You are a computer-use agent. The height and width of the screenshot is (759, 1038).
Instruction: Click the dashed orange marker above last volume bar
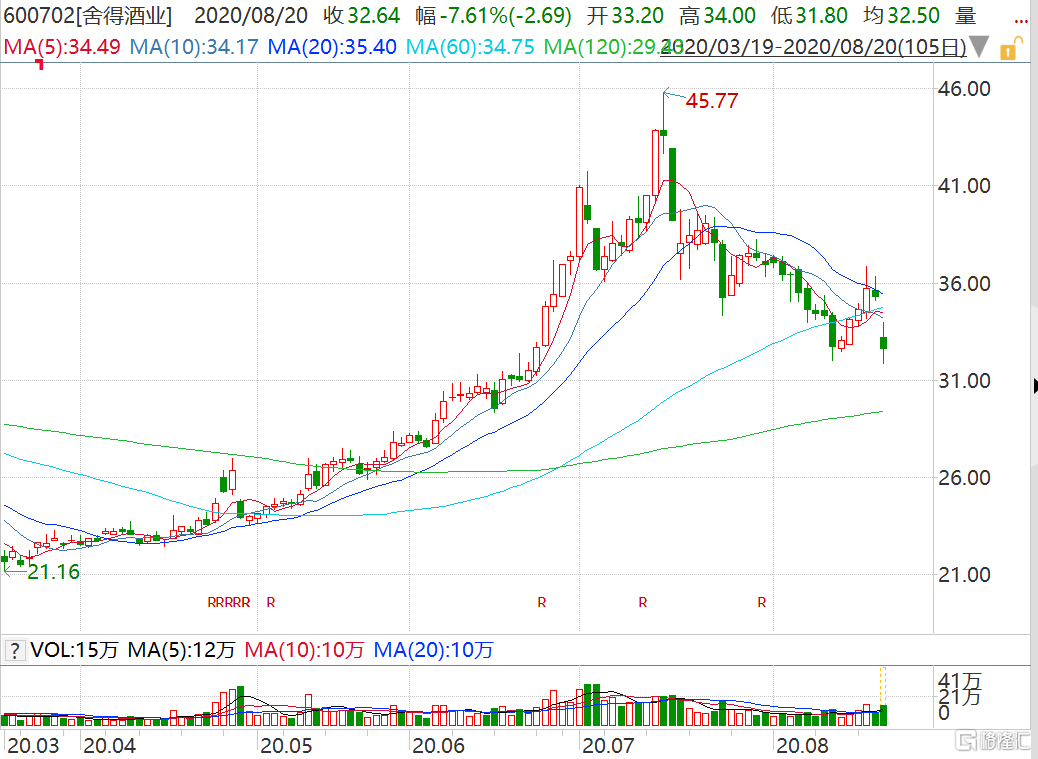(883, 686)
